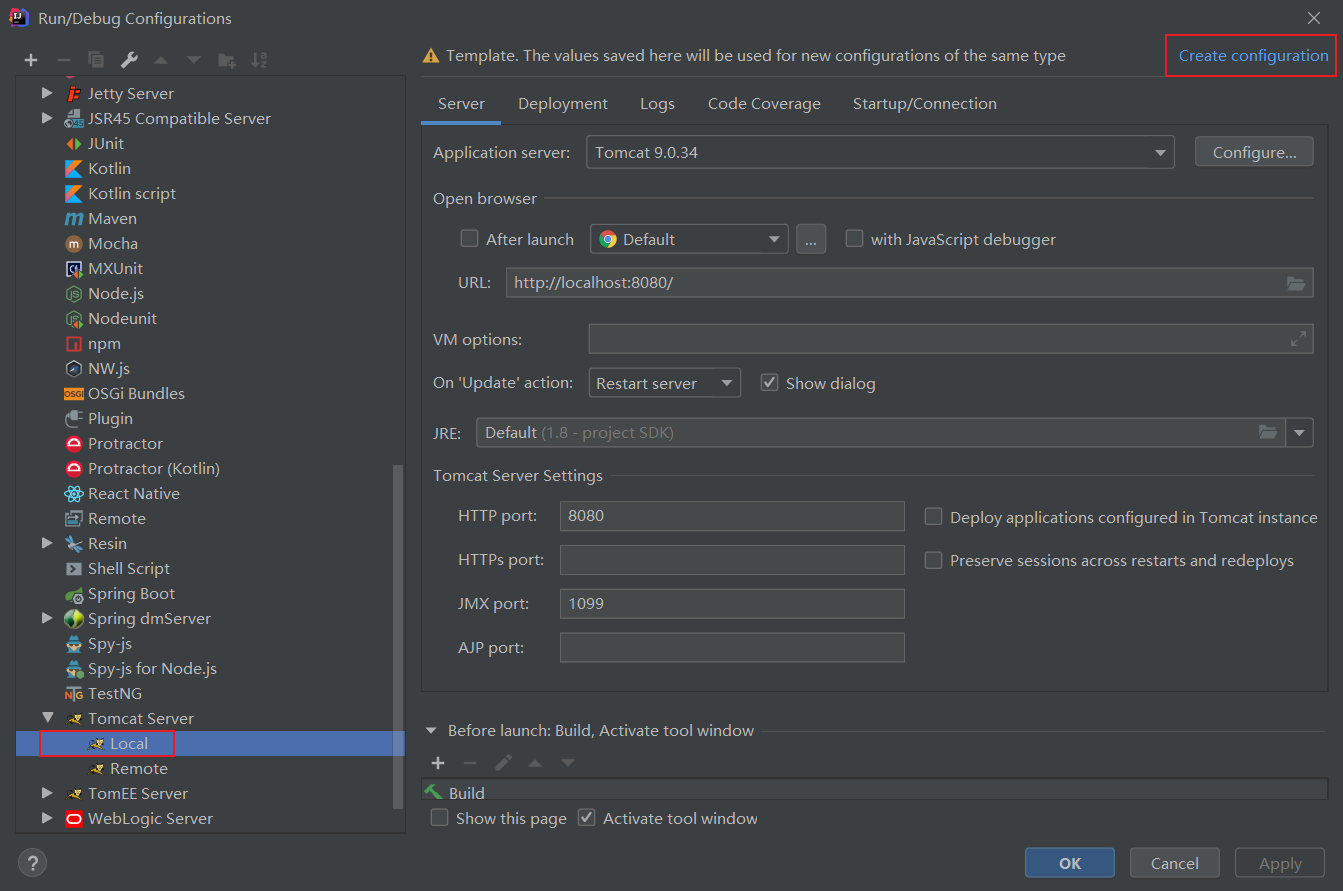
Task: Switch to the Logs tab
Action: click(x=657, y=104)
